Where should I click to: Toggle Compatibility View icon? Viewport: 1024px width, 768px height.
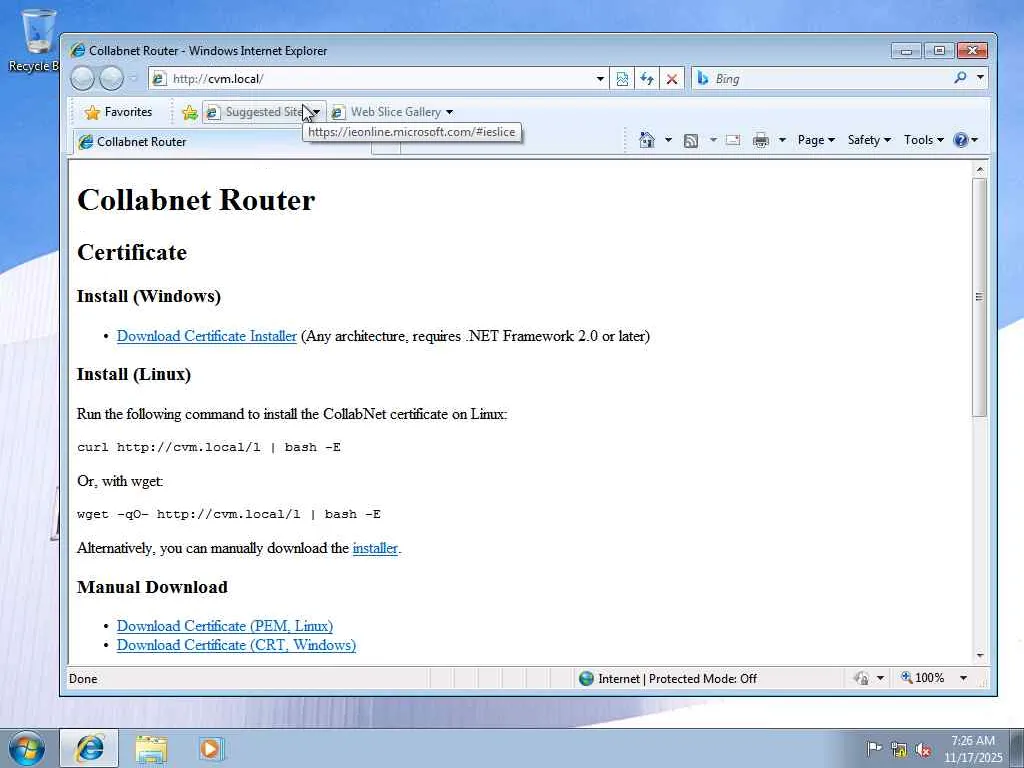[x=622, y=78]
